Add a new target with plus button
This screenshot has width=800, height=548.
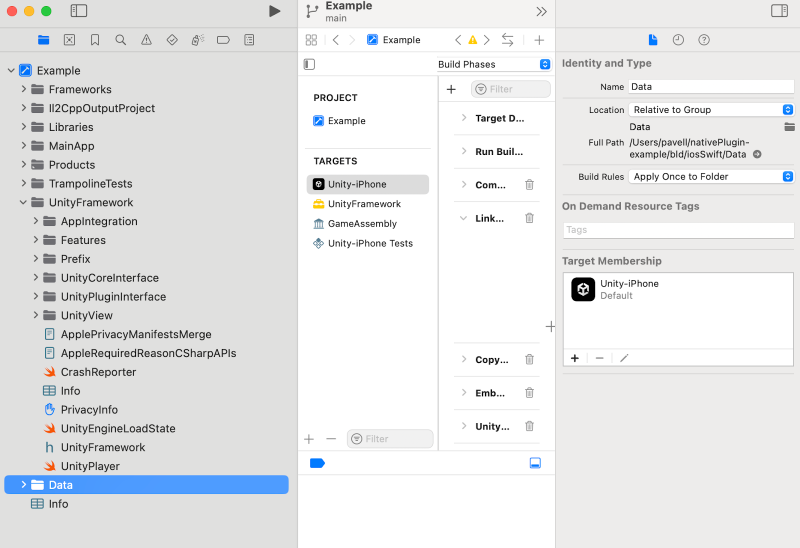pos(309,439)
